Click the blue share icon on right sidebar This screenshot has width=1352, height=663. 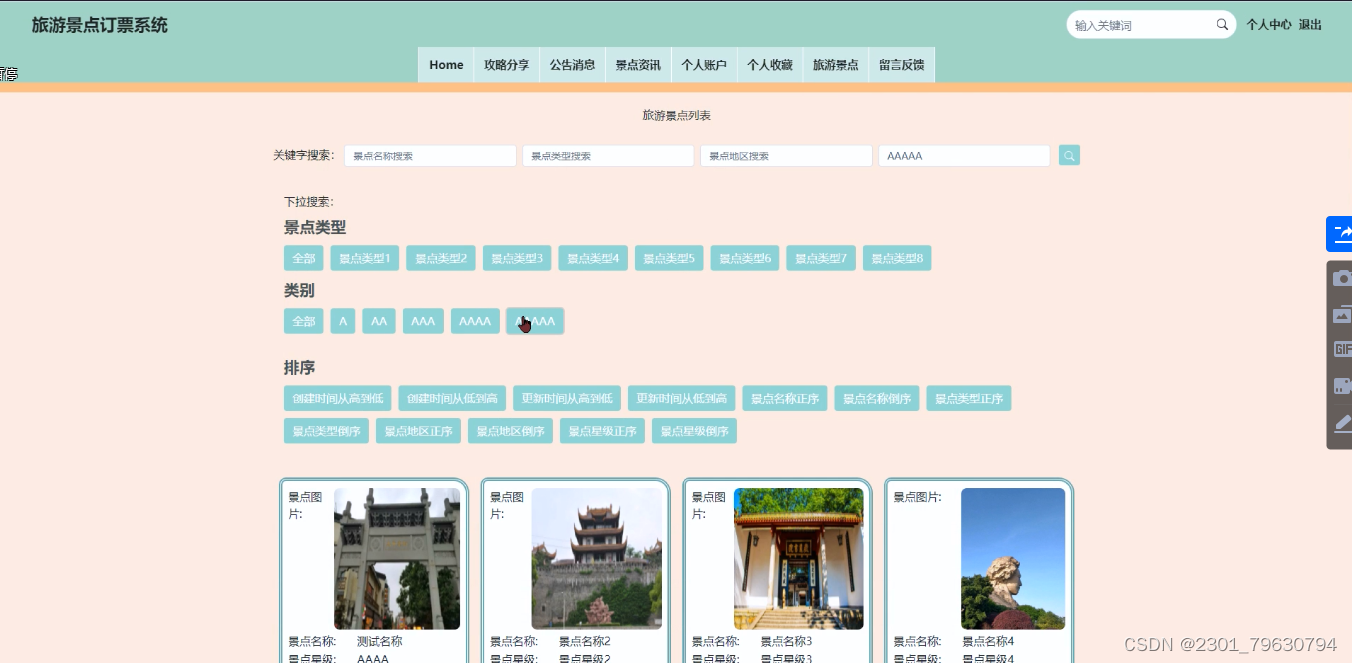tap(1340, 234)
